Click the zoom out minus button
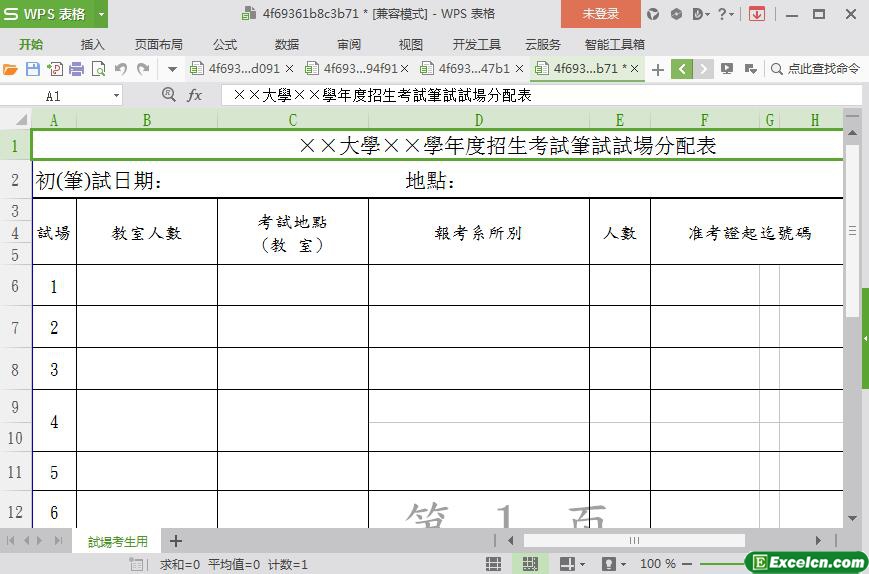Image resolution: width=869 pixels, height=574 pixels. point(687,564)
